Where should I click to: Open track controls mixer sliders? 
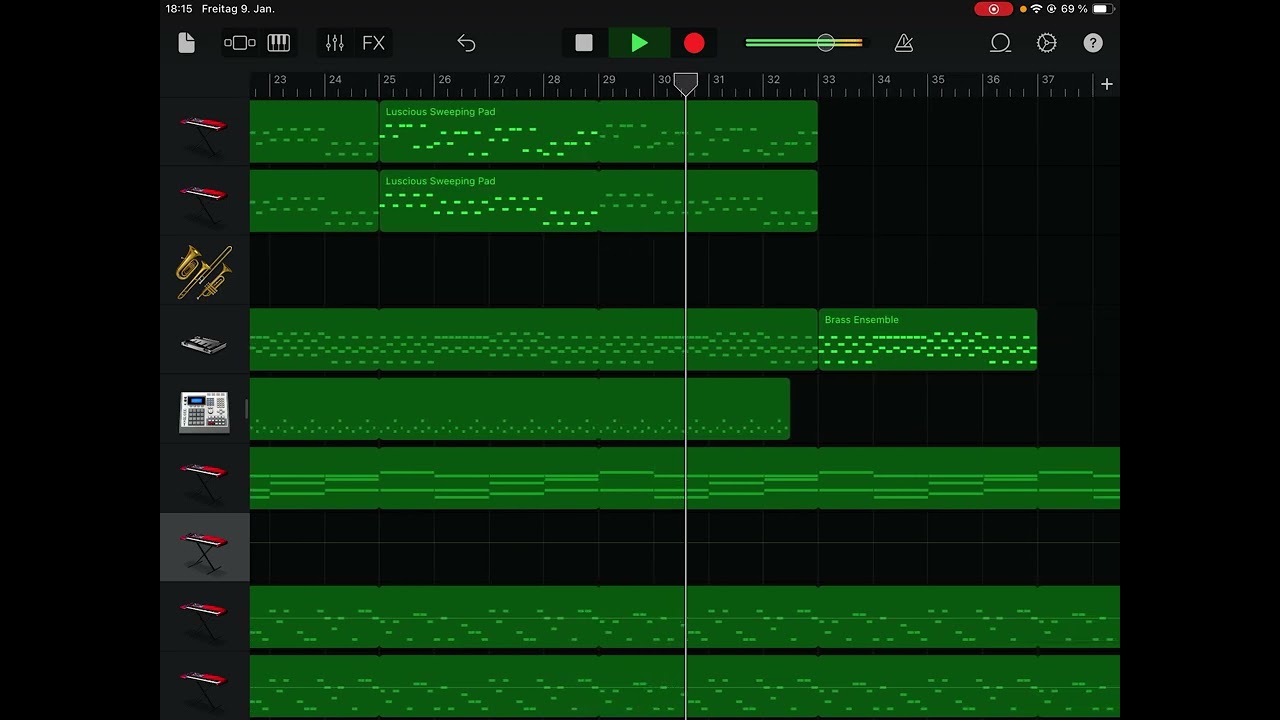coord(335,43)
